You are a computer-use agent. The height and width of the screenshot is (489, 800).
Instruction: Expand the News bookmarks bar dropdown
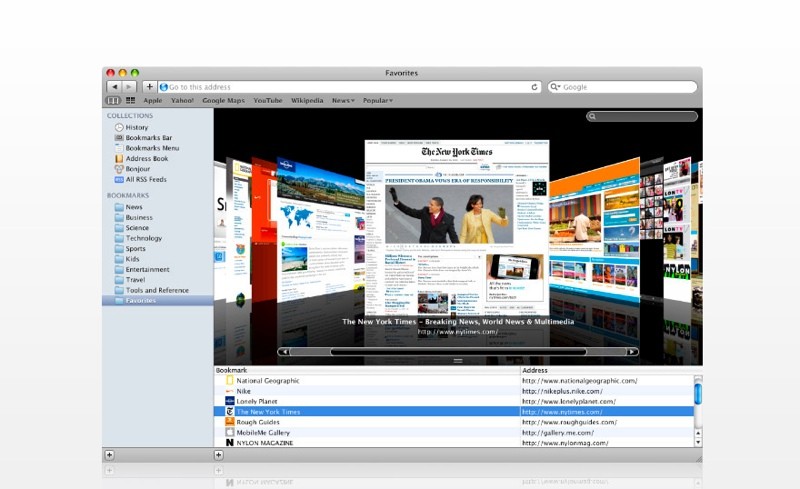342,101
